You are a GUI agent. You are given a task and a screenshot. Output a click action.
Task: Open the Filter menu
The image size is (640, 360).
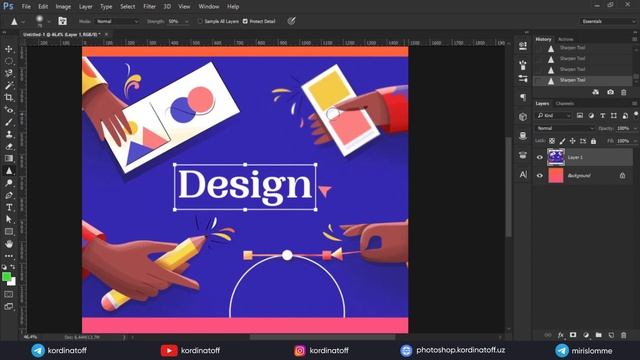149,7
